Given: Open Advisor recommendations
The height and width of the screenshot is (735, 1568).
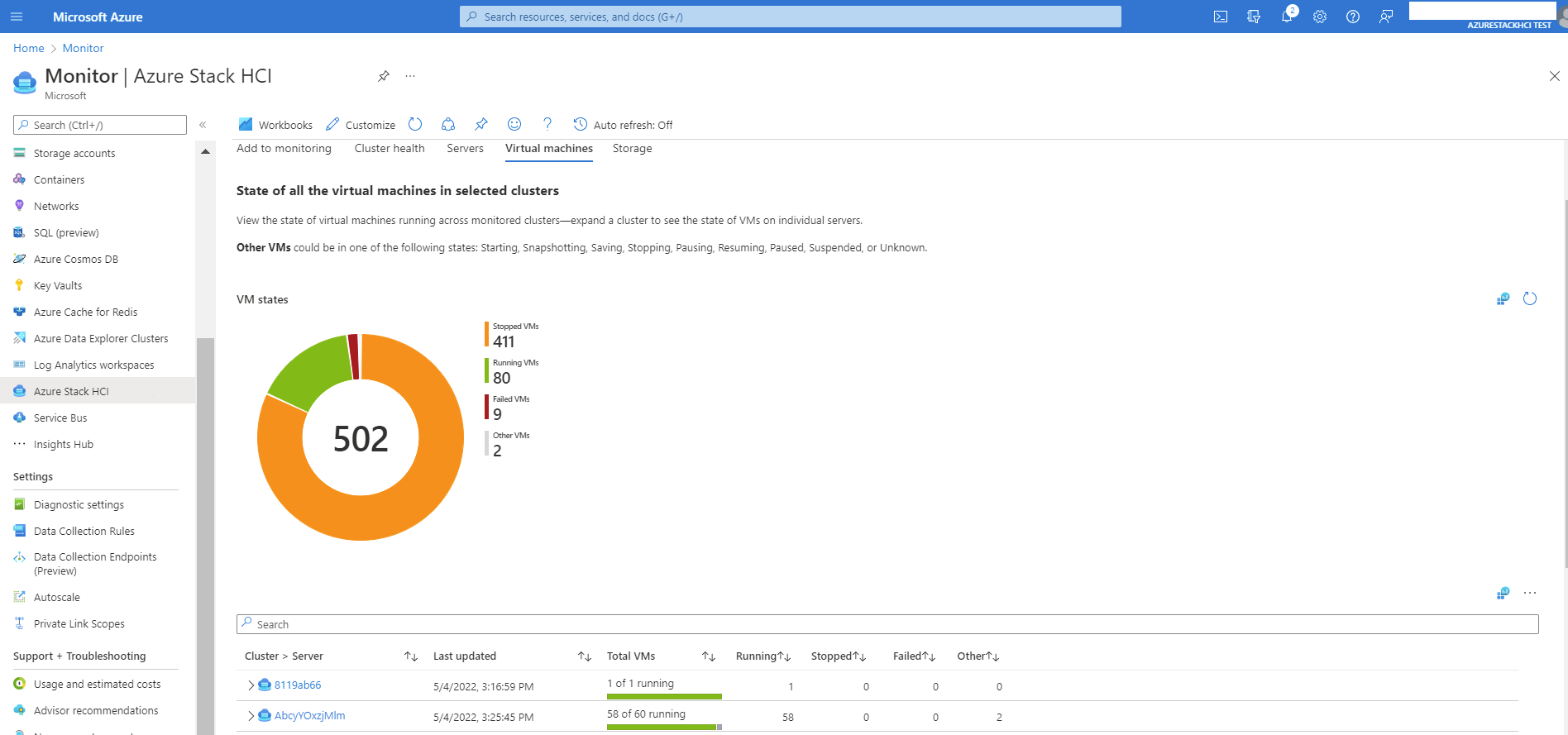Looking at the screenshot, I should tap(98, 710).
